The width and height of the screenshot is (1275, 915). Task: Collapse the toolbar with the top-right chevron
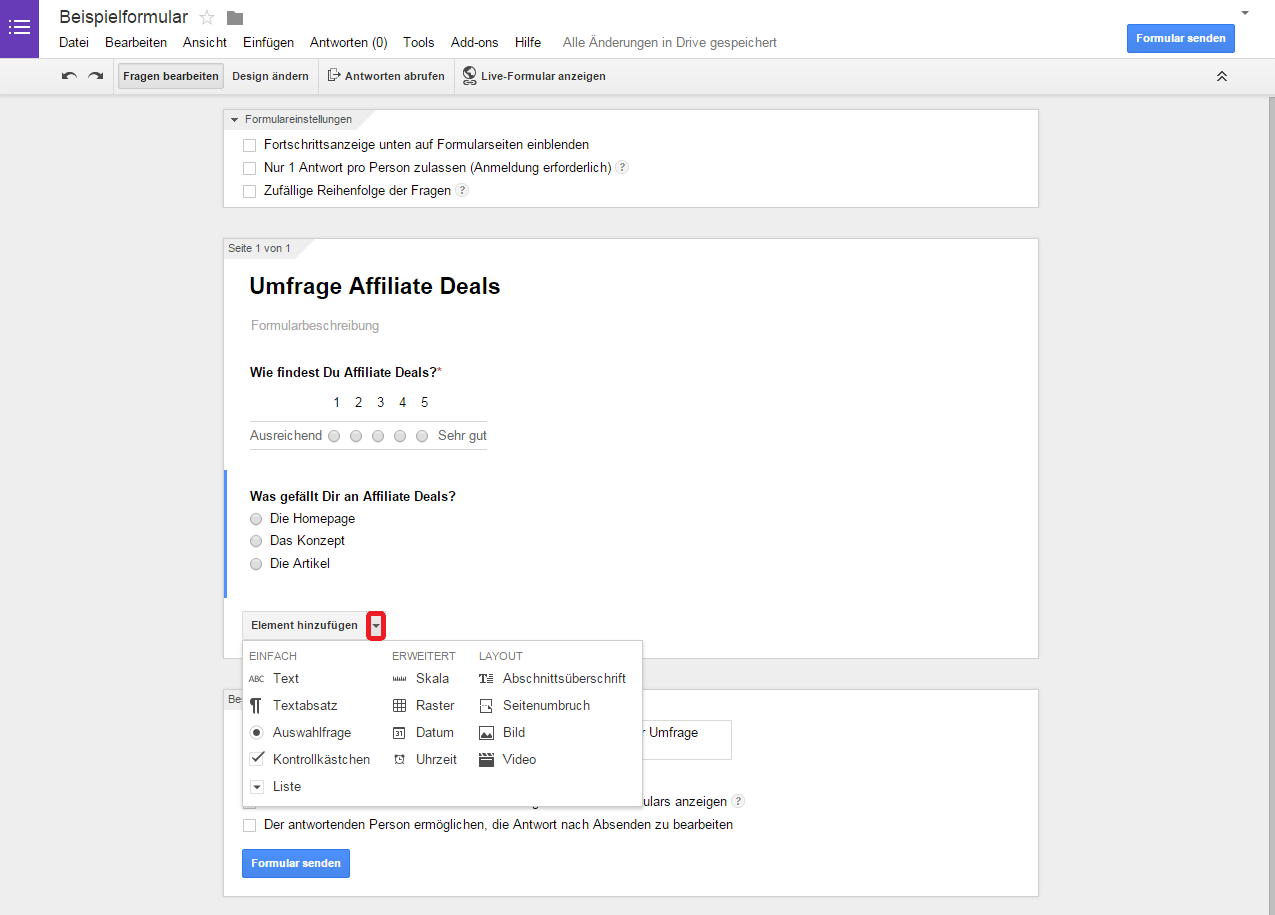click(x=1221, y=75)
